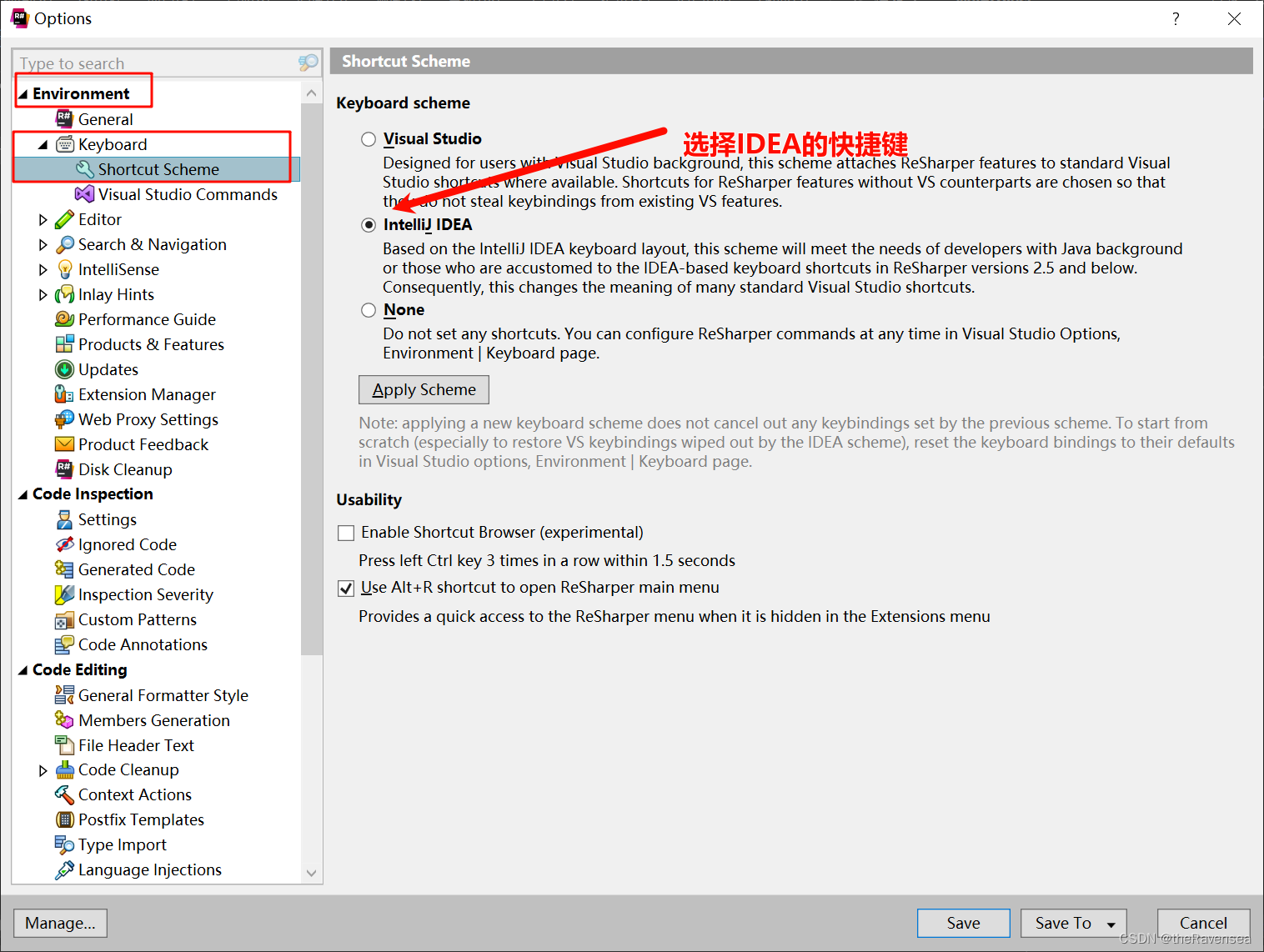Click the help question mark button
Viewport: 1264px width, 952px height.
click(x=1176, y=18)
